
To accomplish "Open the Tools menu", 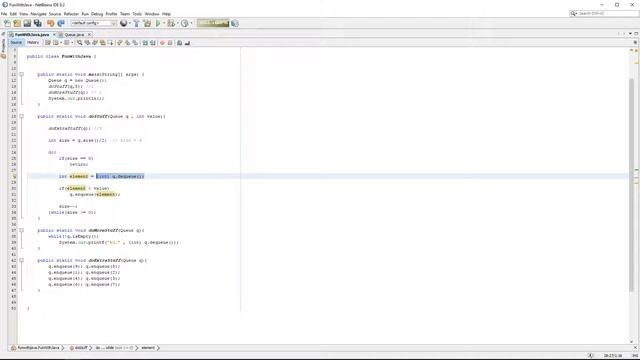I will [137, 14].
